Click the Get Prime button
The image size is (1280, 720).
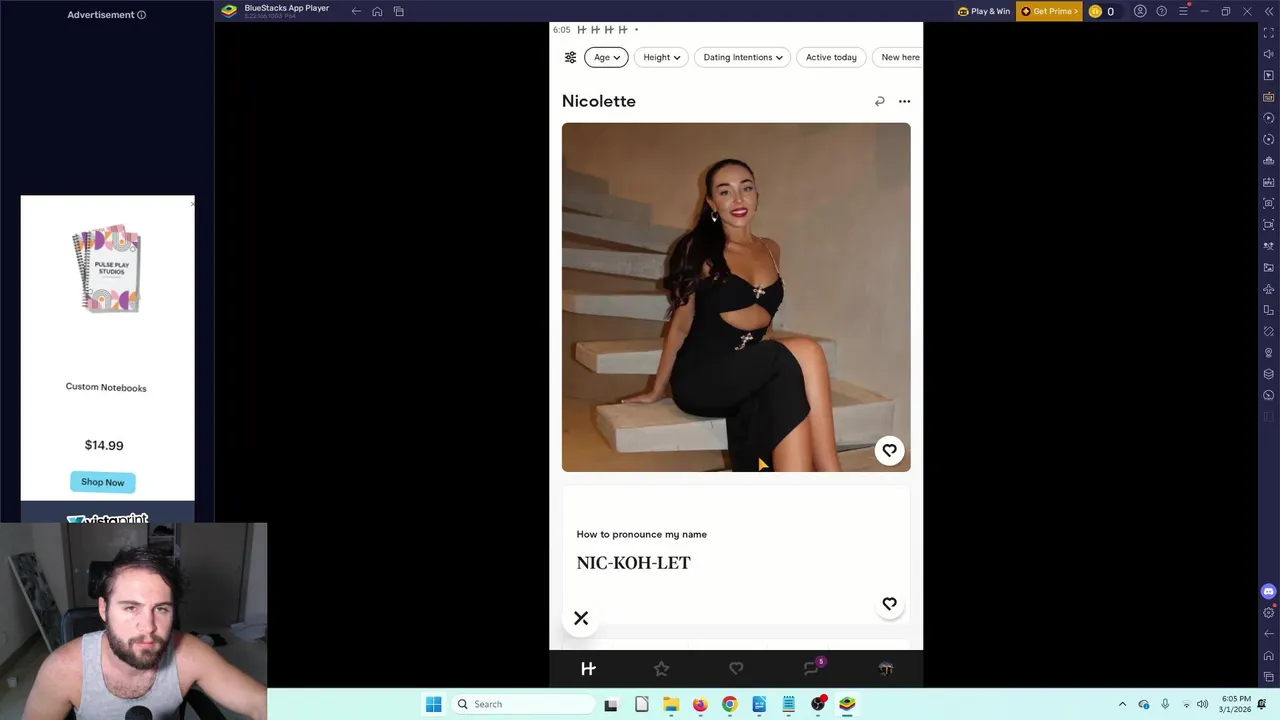point(1049,11)
